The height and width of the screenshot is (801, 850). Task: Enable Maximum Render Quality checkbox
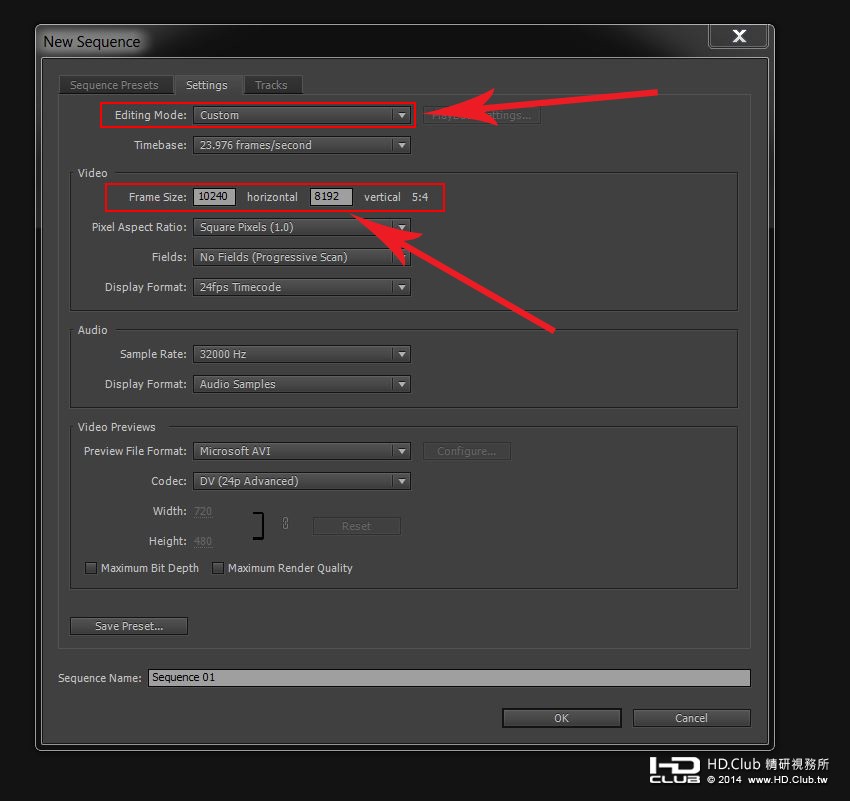[218, 568]
